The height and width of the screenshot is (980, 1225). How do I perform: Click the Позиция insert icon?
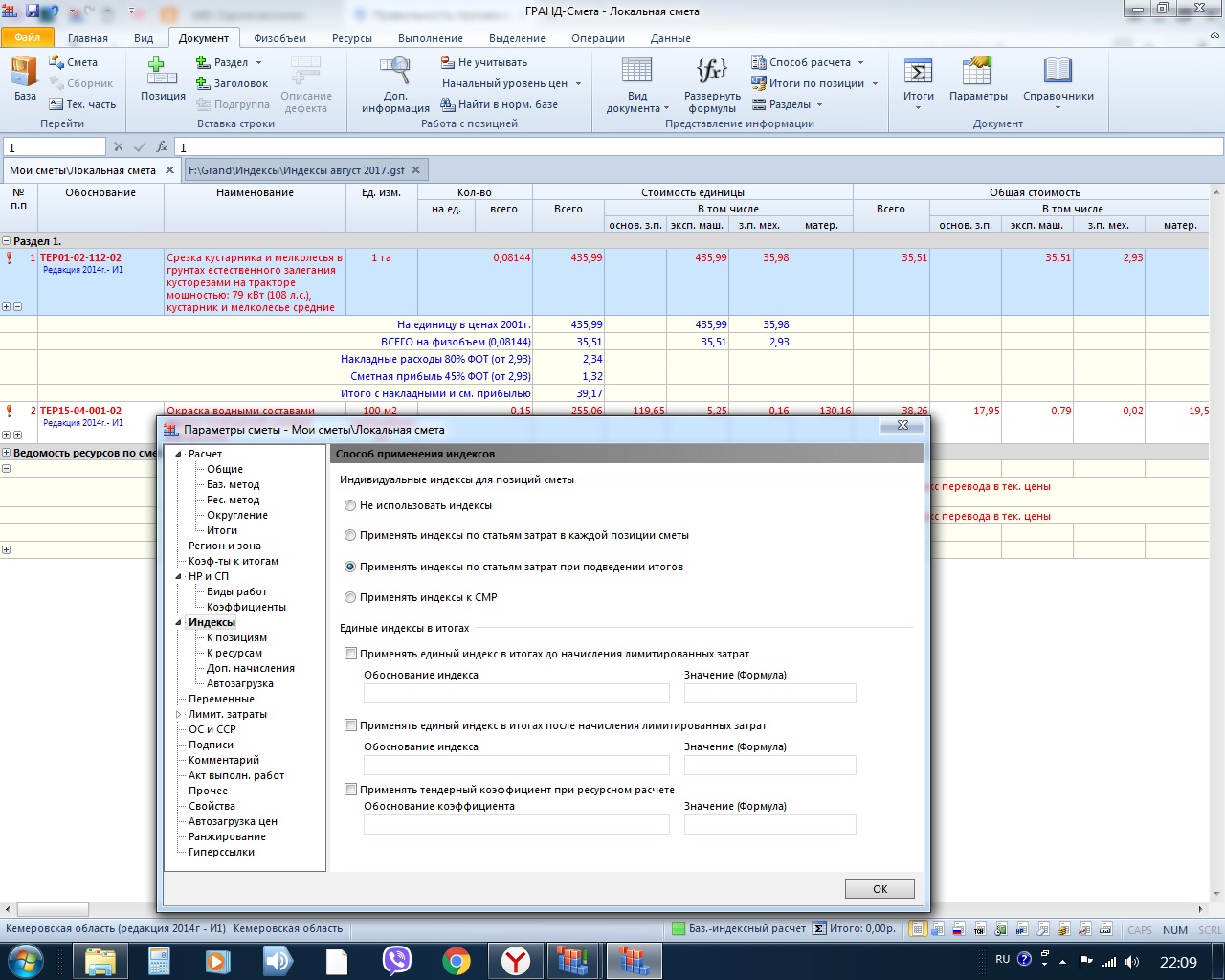coord(163,78)
